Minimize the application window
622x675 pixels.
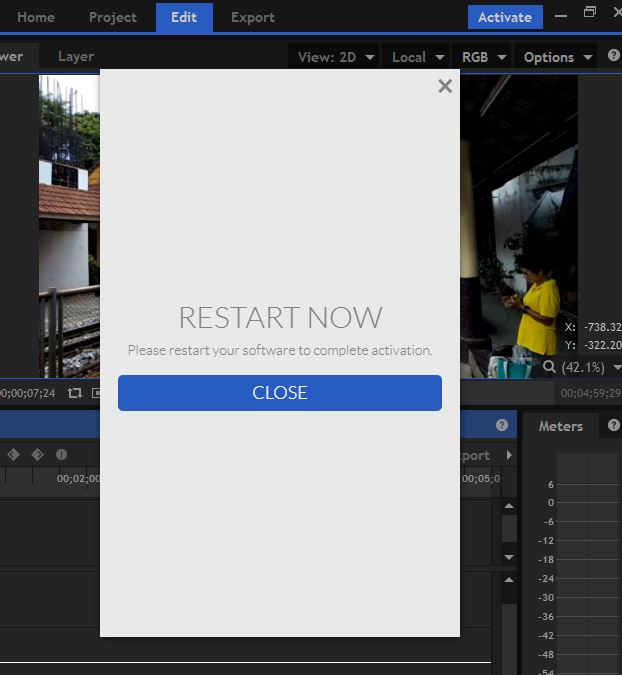[x=560, y=16]
